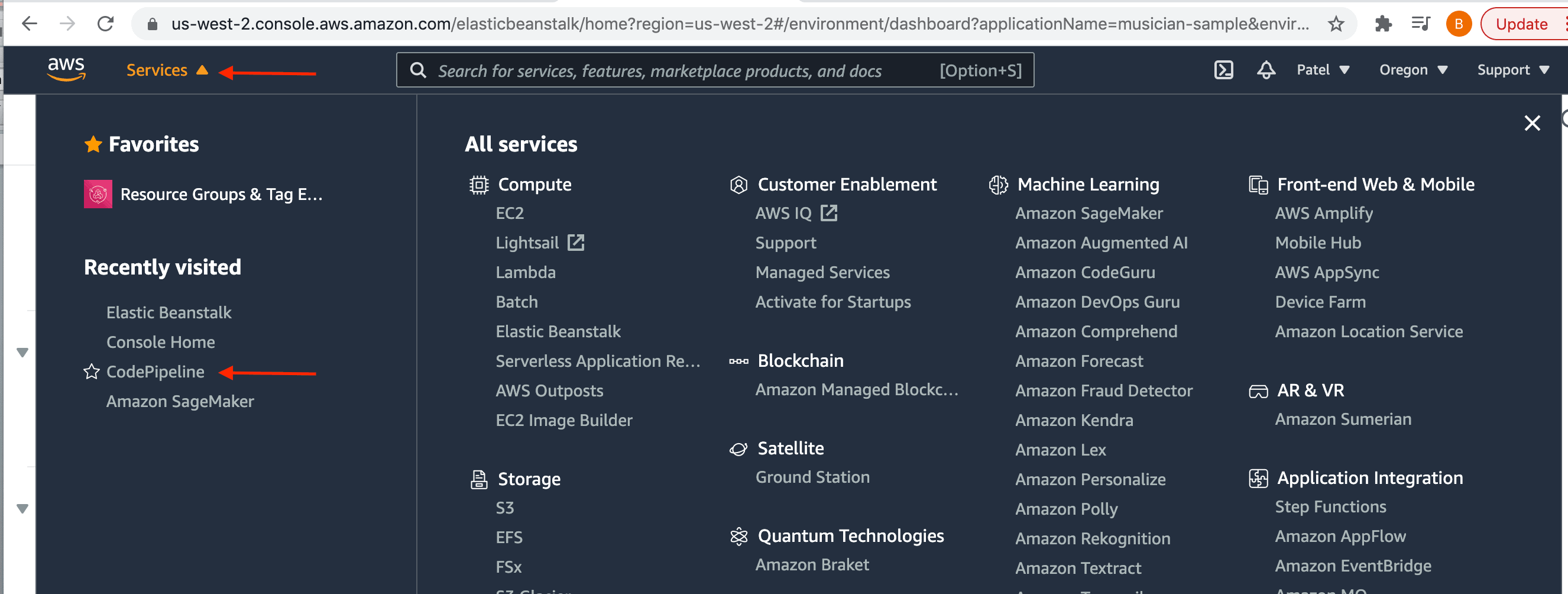Click the Compute category chip icon
The image size is (1568, 594).
tap(479, 185)
